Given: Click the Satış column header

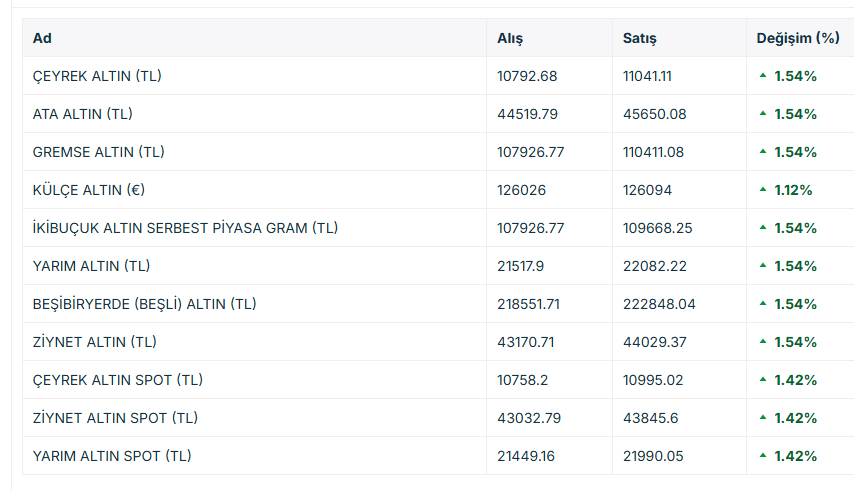Looking at the screenshot, I should 639,38.
